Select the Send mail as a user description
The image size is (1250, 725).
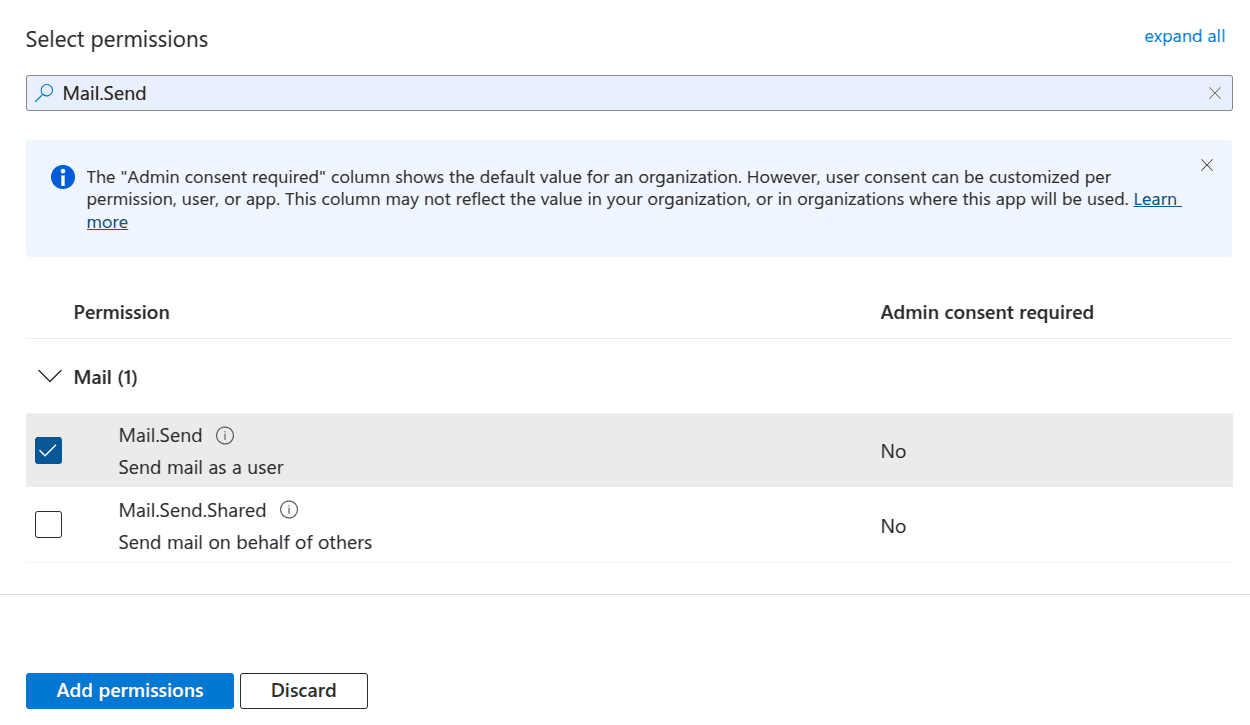[201, 467]
